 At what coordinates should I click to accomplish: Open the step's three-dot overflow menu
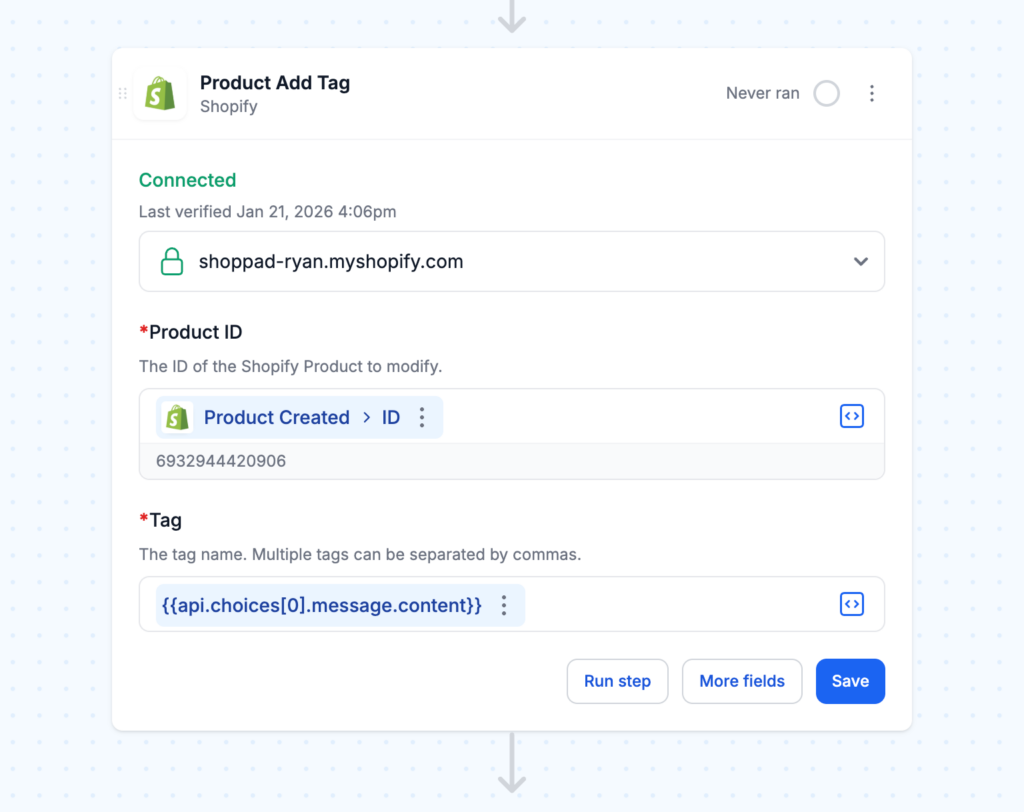pos(872,93)
